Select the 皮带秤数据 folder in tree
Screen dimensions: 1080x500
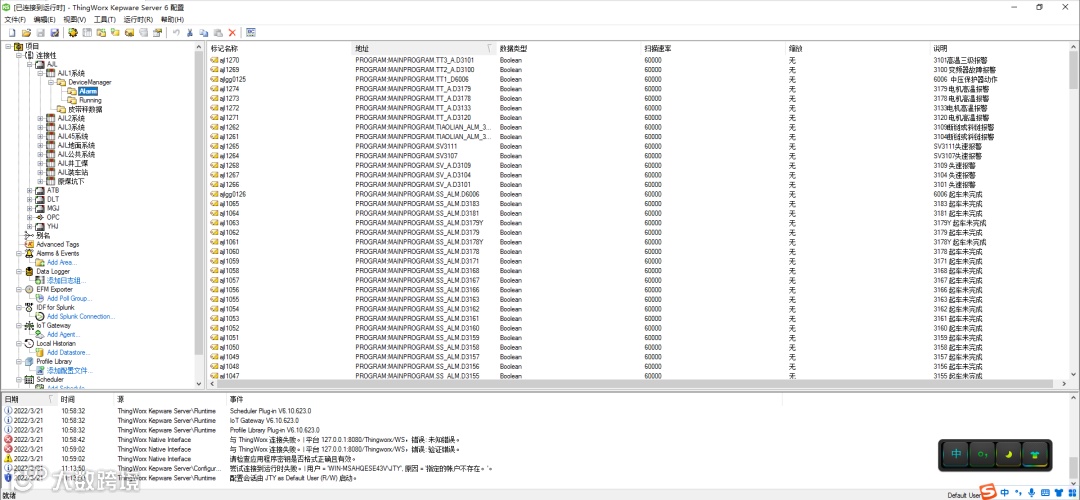[x=85, y=109]
